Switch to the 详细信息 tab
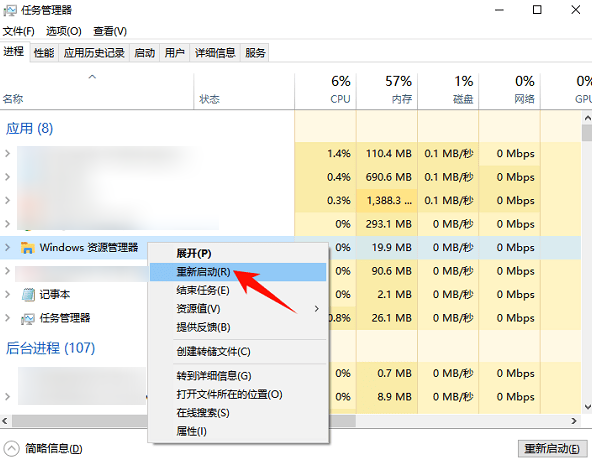 [215, 53]
